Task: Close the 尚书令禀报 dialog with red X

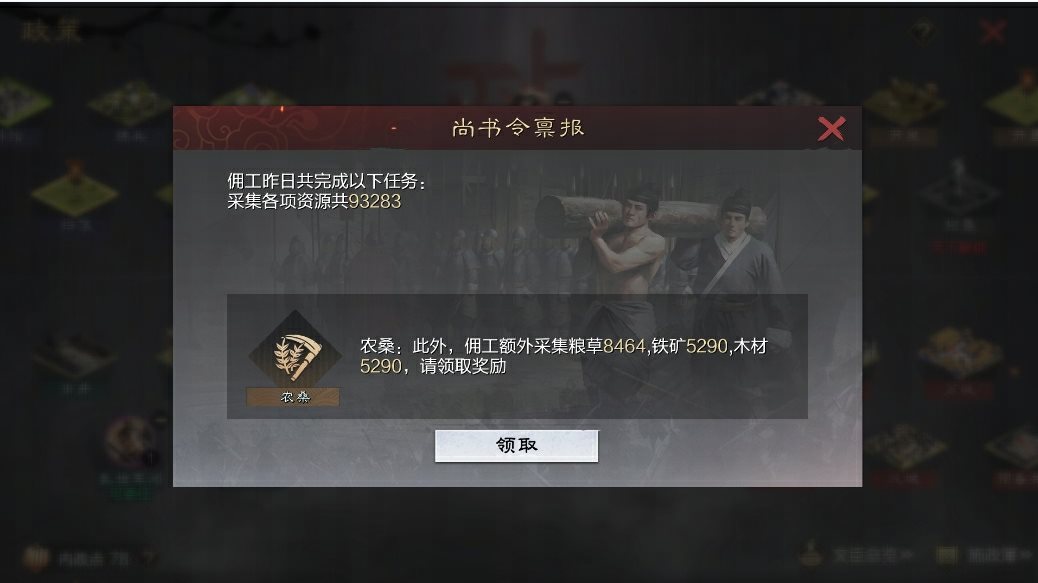Action: click(x=831, y=128)
